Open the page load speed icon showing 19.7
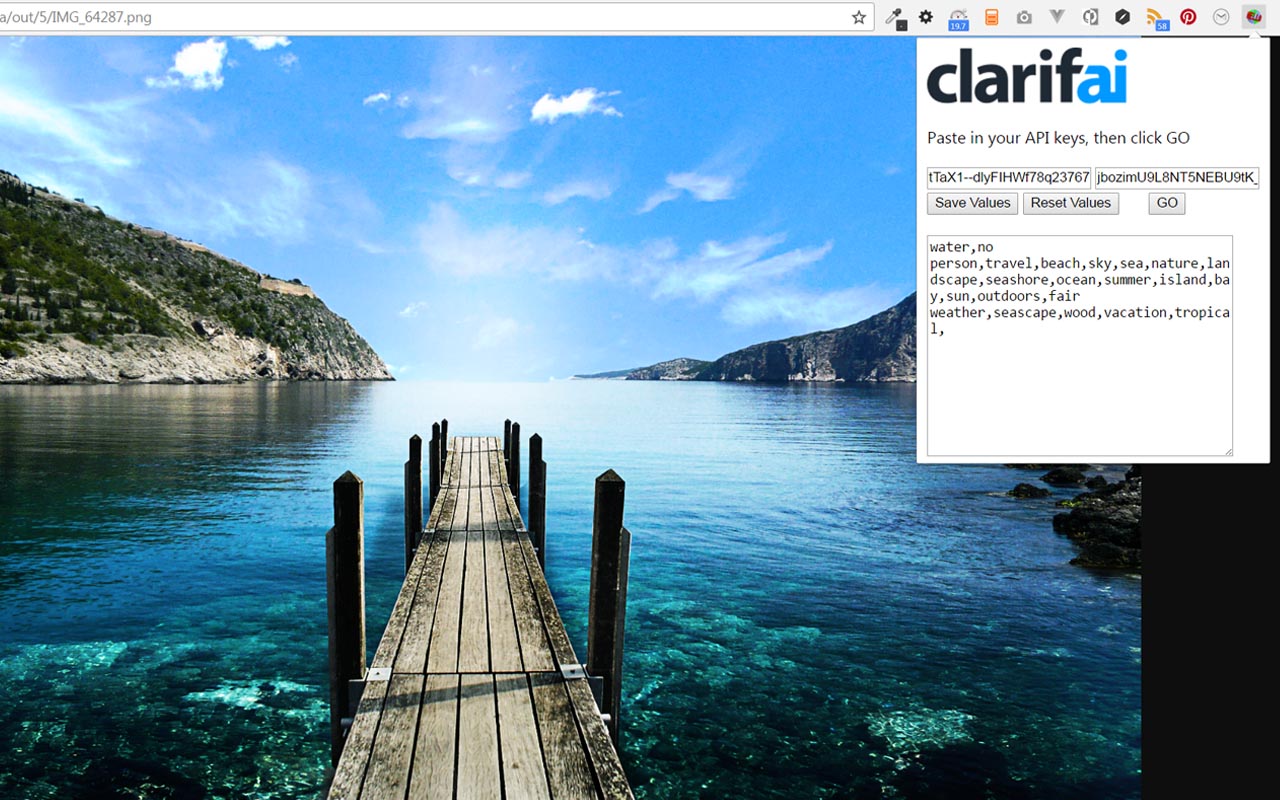 (957, 17)
